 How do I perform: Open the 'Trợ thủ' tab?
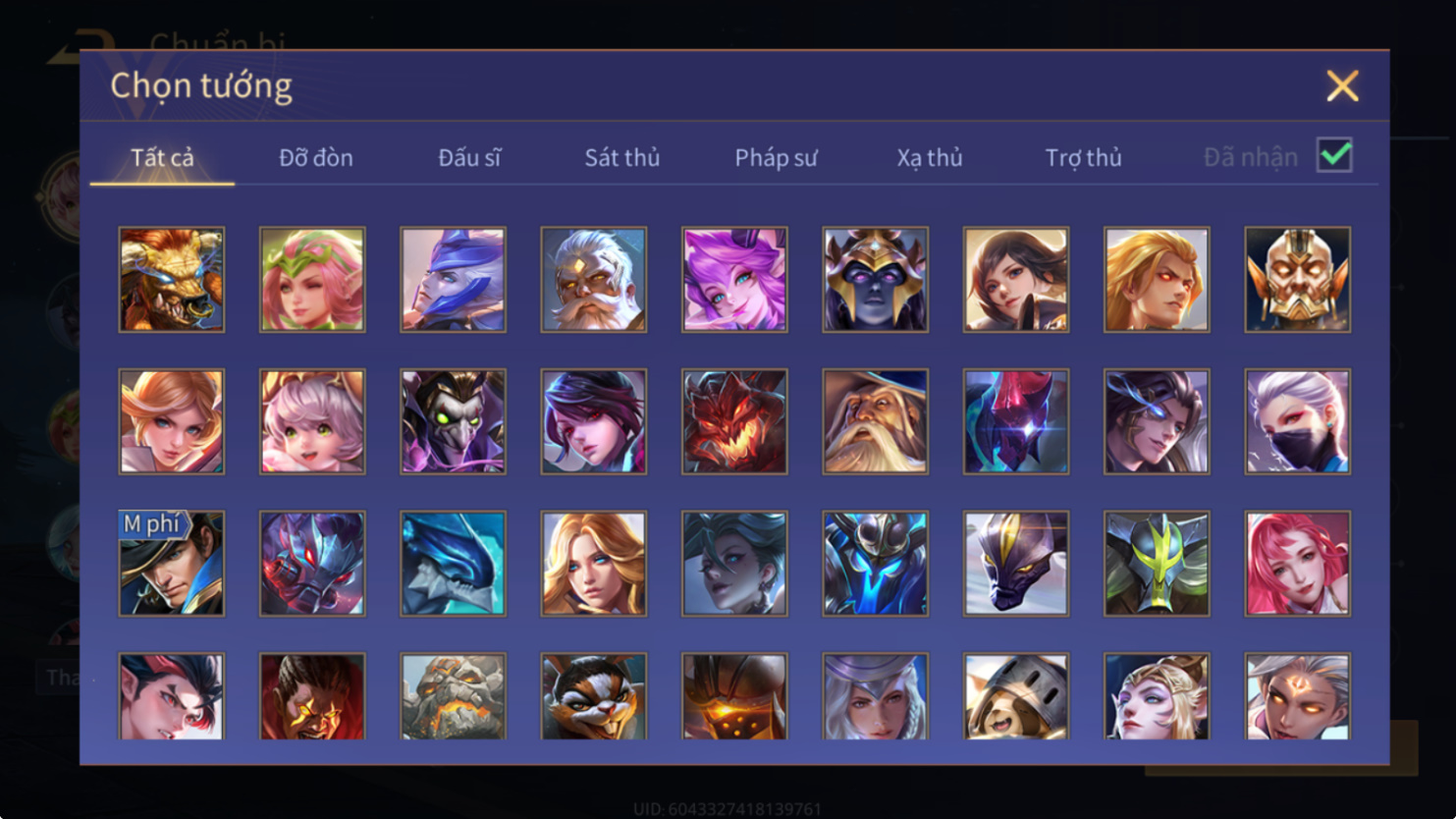pyautogui.click(x=1083, y=157)
